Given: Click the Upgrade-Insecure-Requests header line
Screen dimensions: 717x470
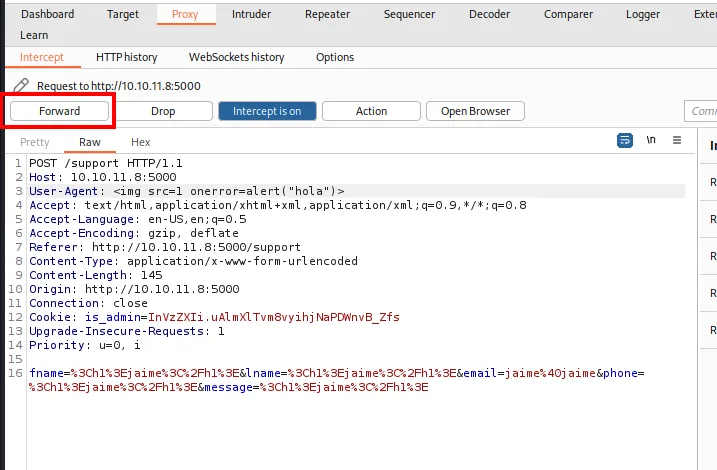Looking at the screenshot, I should click(127, 331).
